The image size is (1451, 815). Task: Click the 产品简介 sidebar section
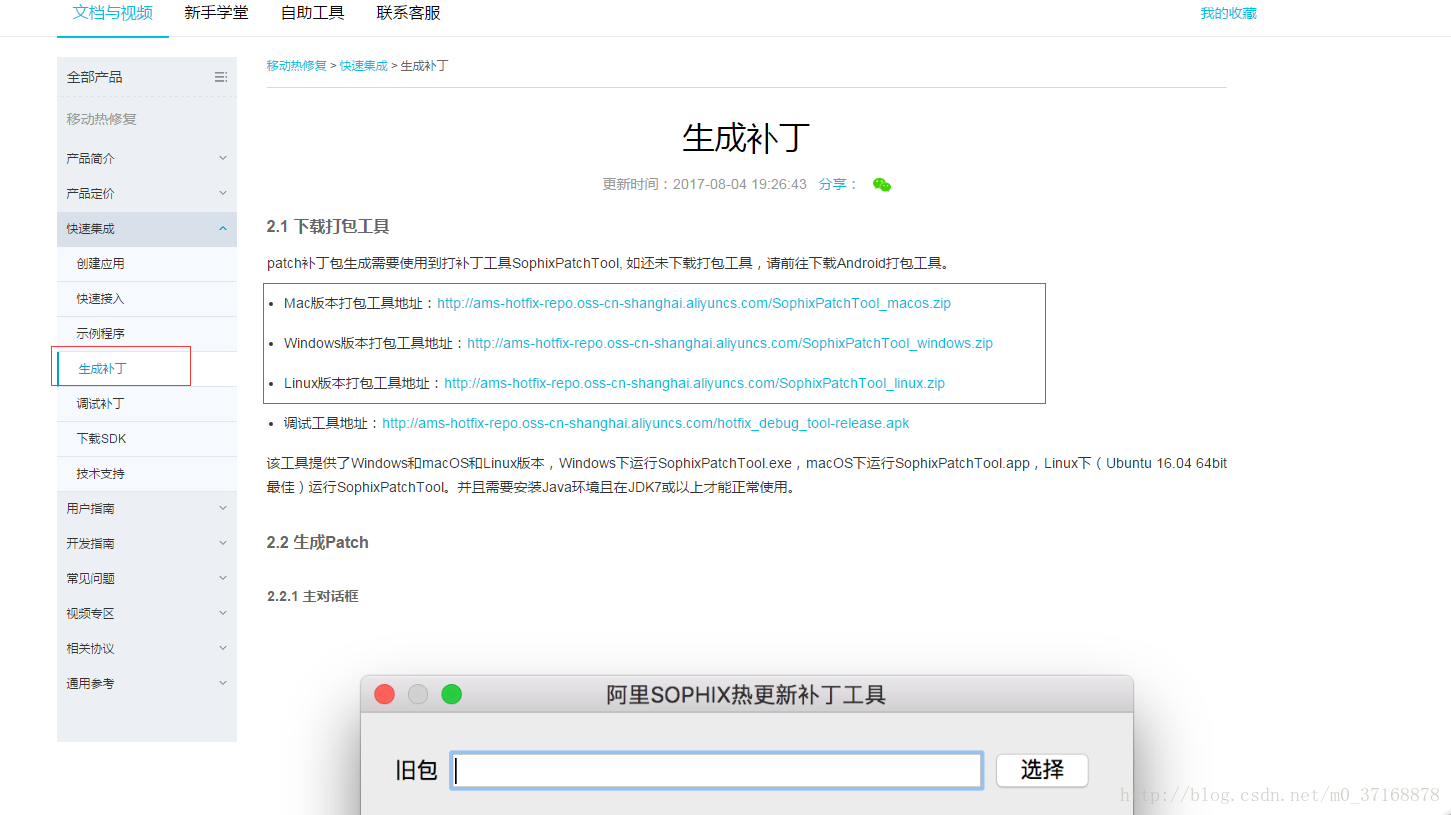tap(147, 159)
